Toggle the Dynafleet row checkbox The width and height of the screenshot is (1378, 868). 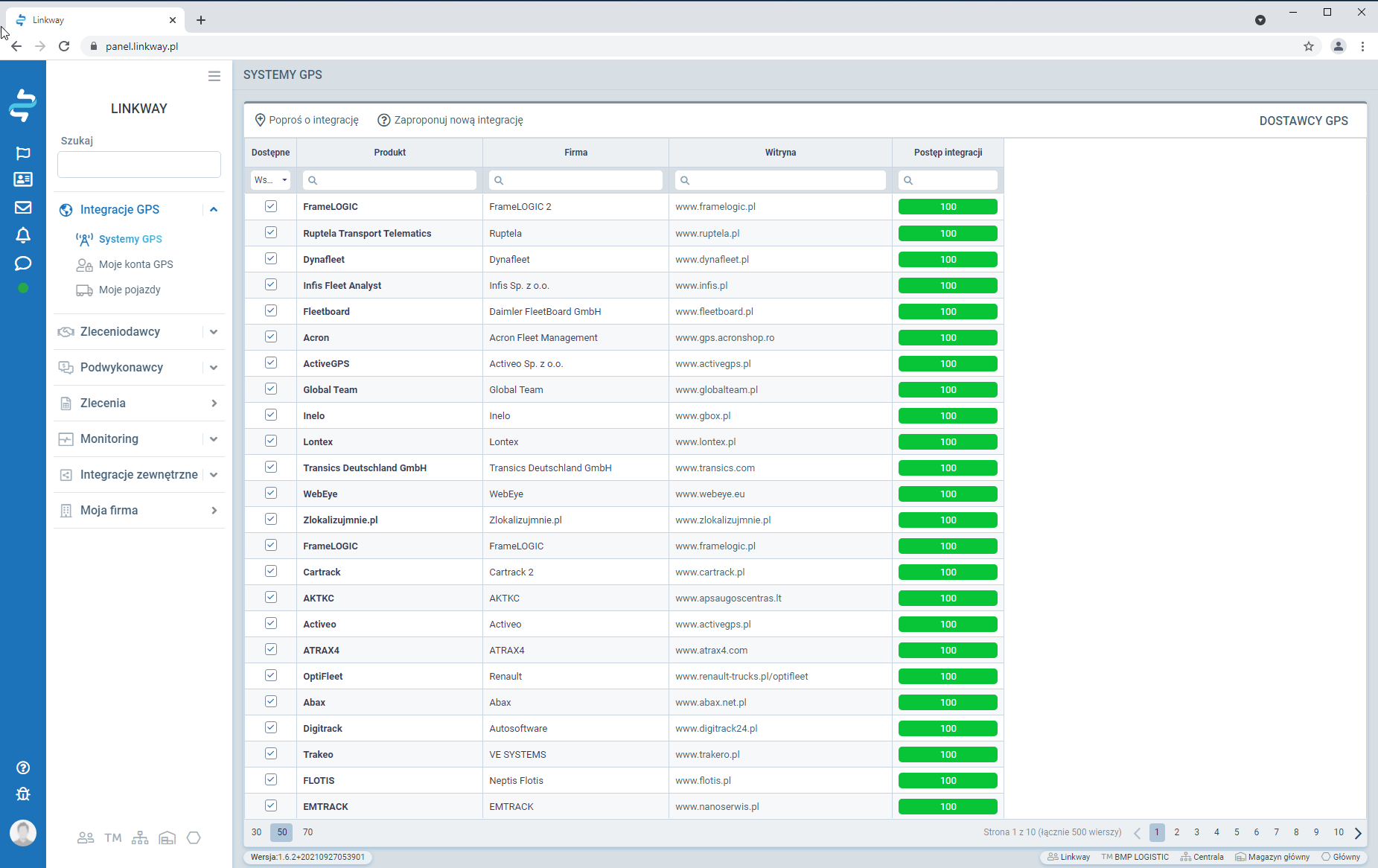[271, 258]
